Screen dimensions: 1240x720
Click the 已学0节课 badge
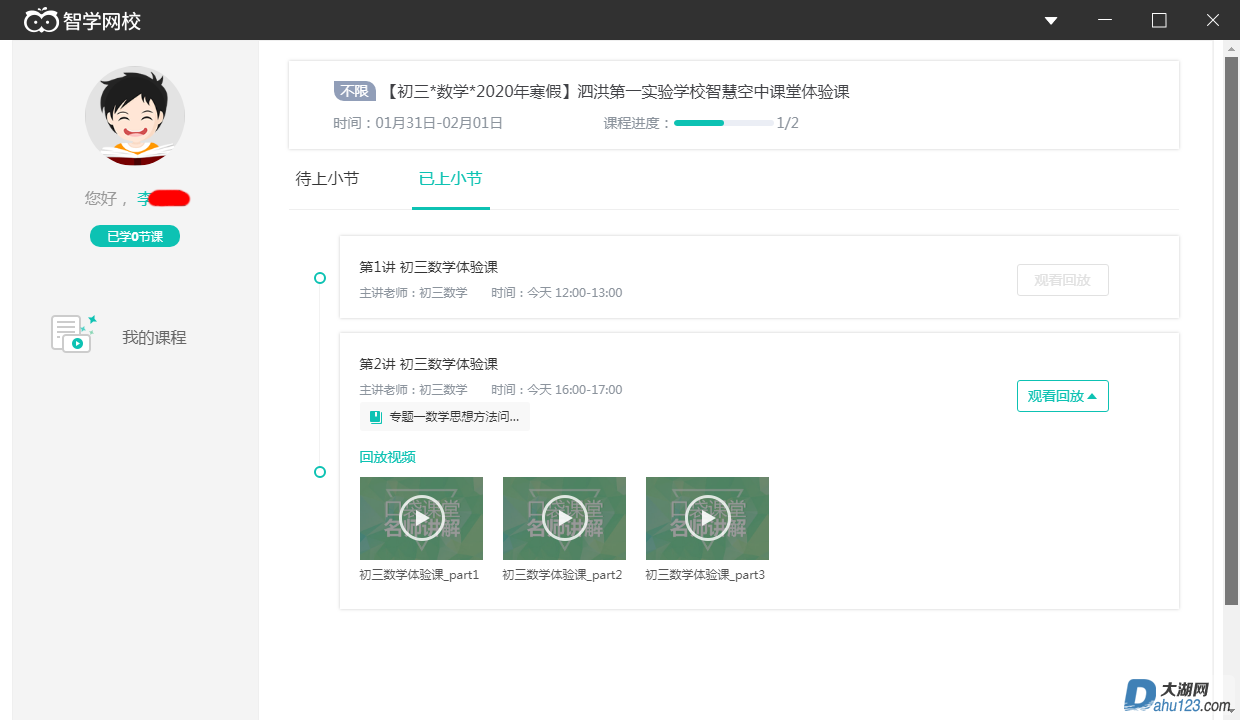[135, 237]
